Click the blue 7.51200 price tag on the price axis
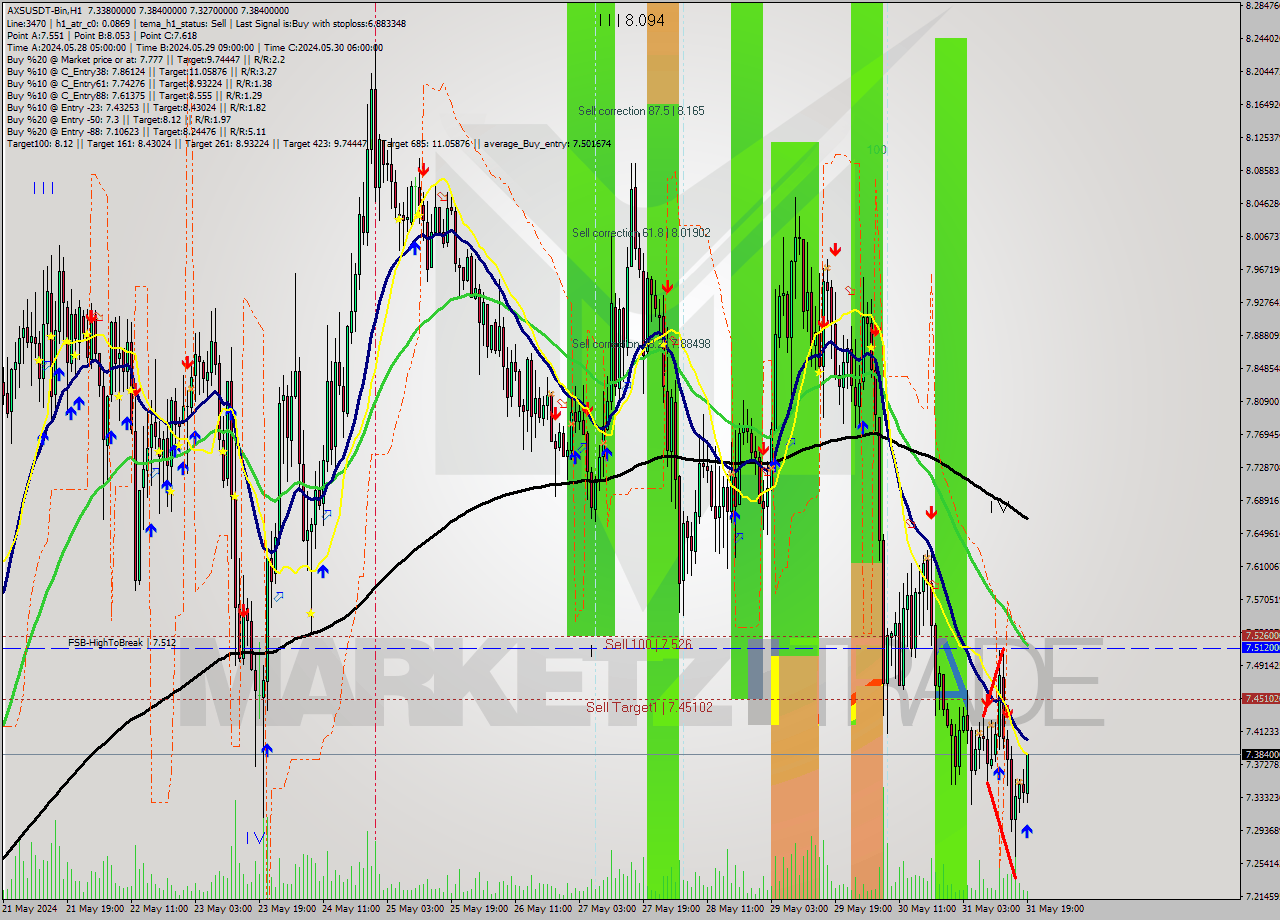 coord(1260,648)
